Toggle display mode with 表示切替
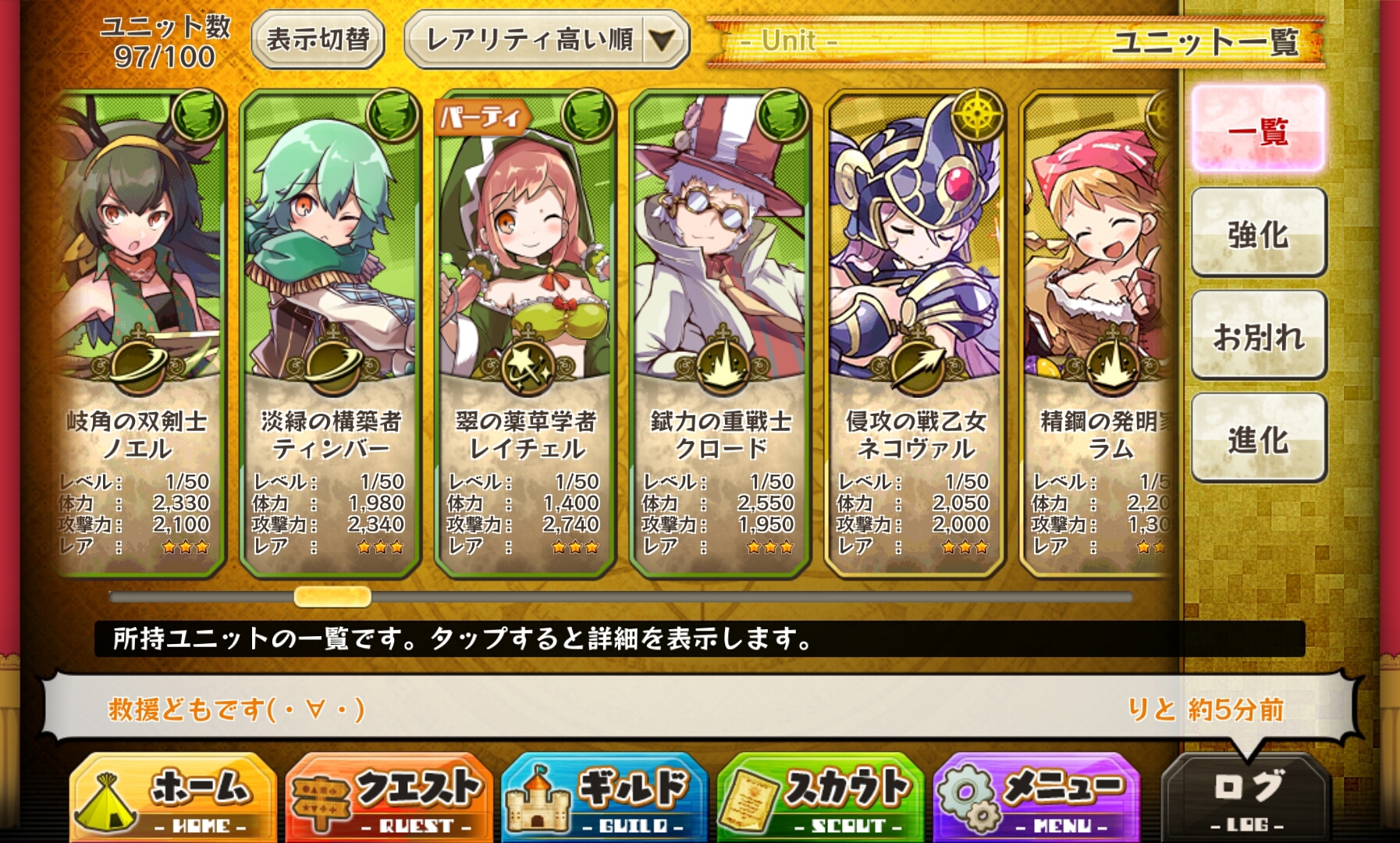 click(318, 40)
